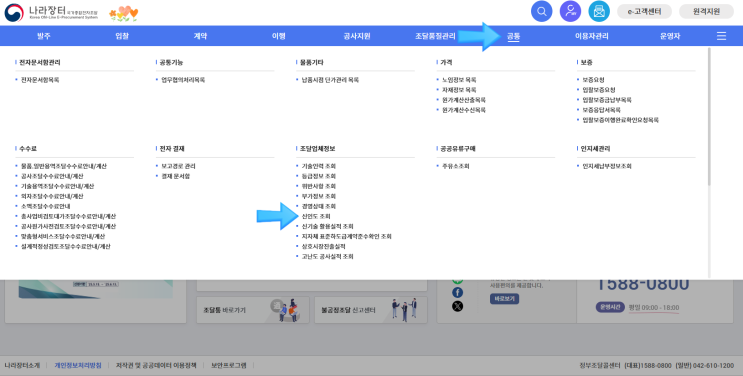Open 보증응답서목록
Image resolution: width=743 pixels, height=376 pixels.
601,110
